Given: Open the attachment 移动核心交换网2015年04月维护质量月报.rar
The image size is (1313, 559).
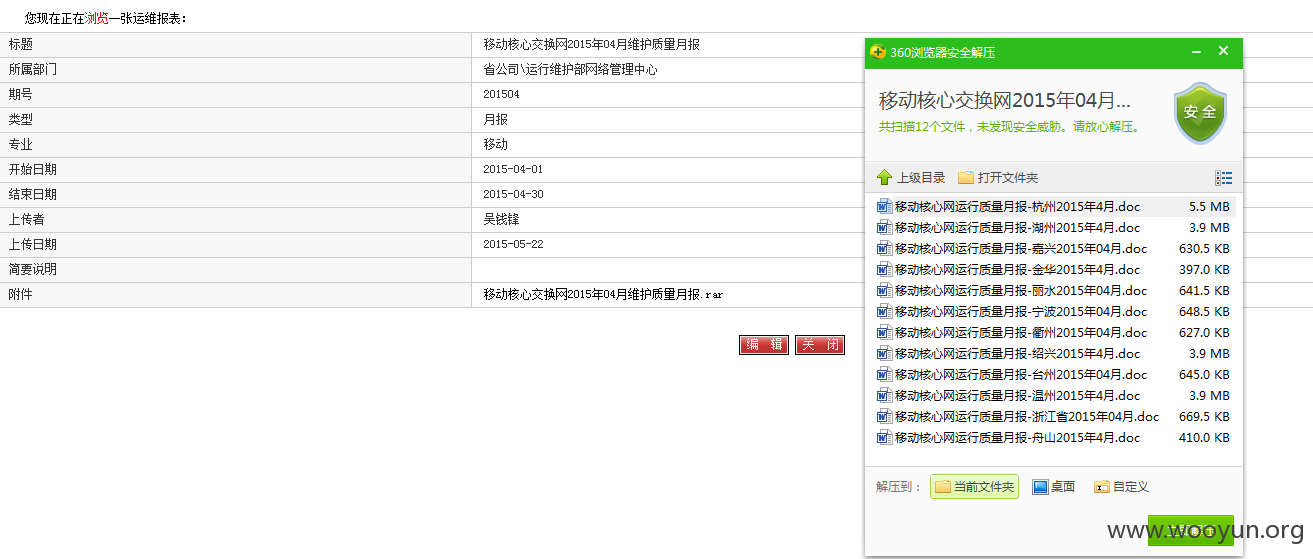Looking at the screenshot, I should [603, 295].
